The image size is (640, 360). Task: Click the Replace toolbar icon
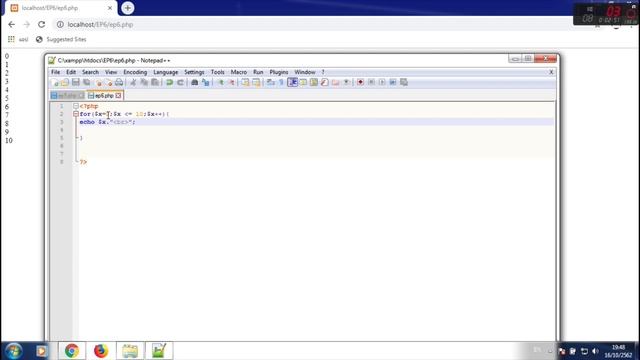205,82
